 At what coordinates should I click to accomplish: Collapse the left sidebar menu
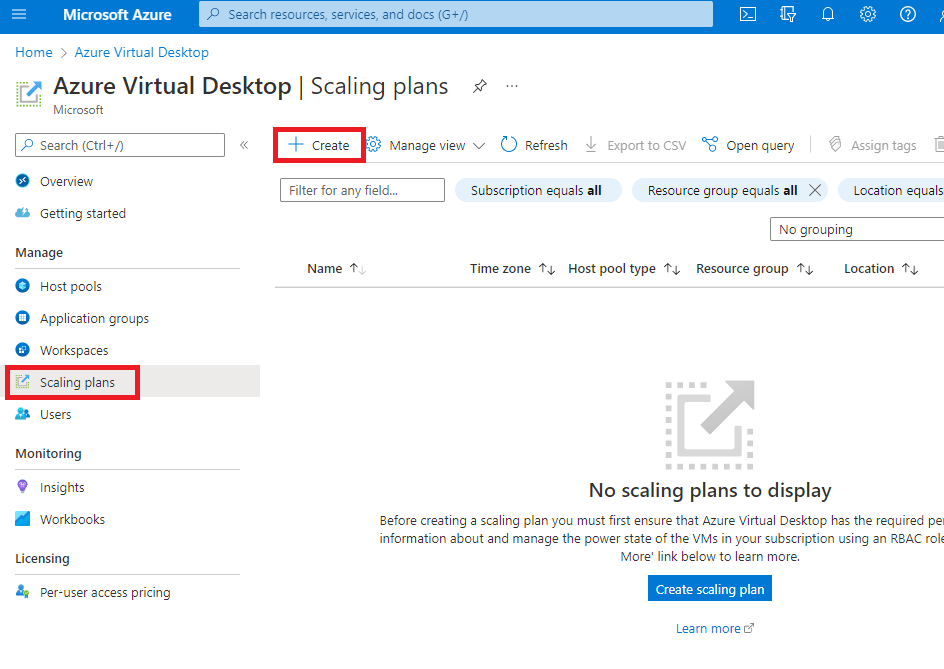click(x=244, y=145)
